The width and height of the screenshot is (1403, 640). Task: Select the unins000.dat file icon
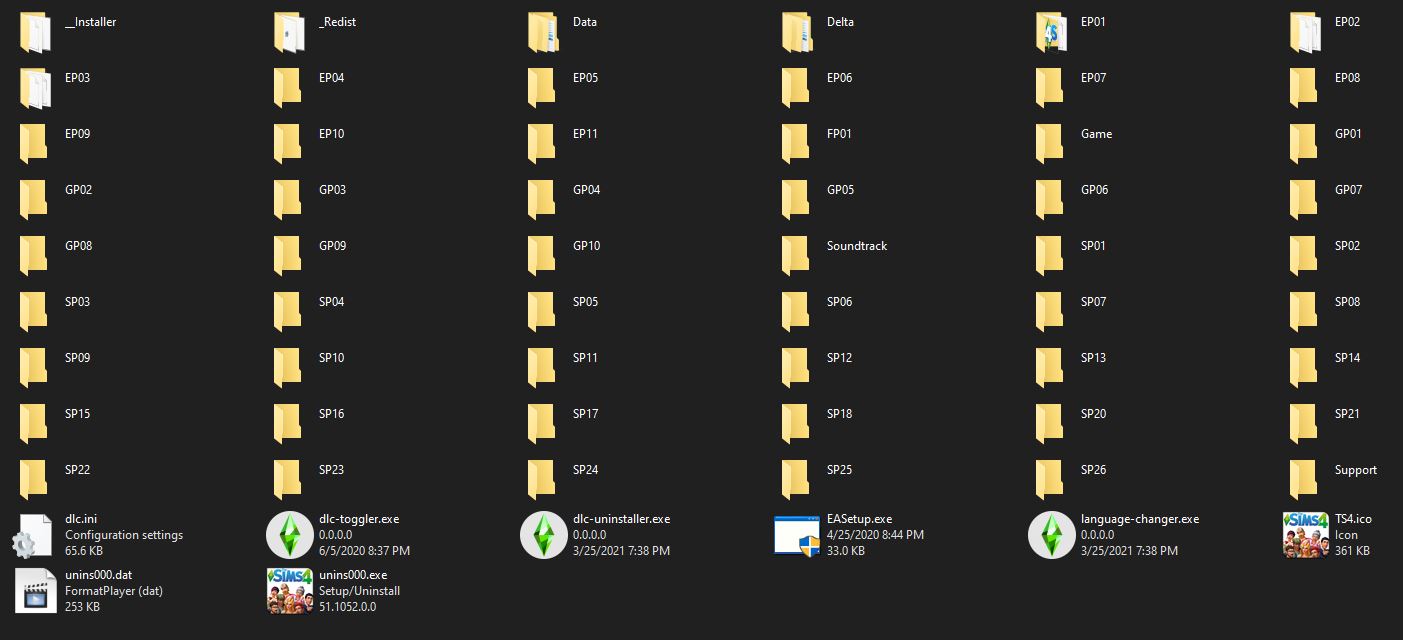pos(35,591)
